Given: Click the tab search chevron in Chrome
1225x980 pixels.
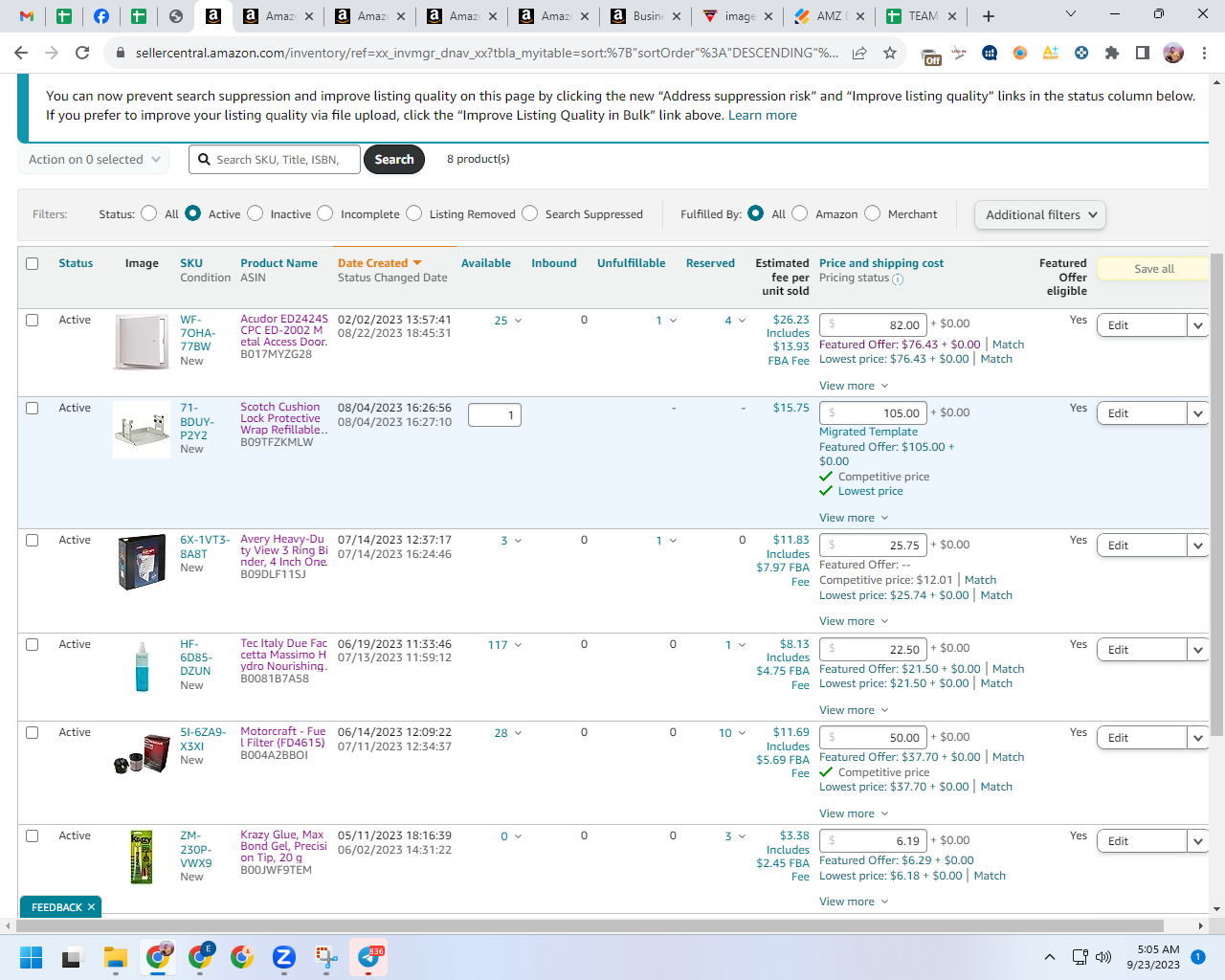Looking at the screenshot, I should (x=1071, y=14).
